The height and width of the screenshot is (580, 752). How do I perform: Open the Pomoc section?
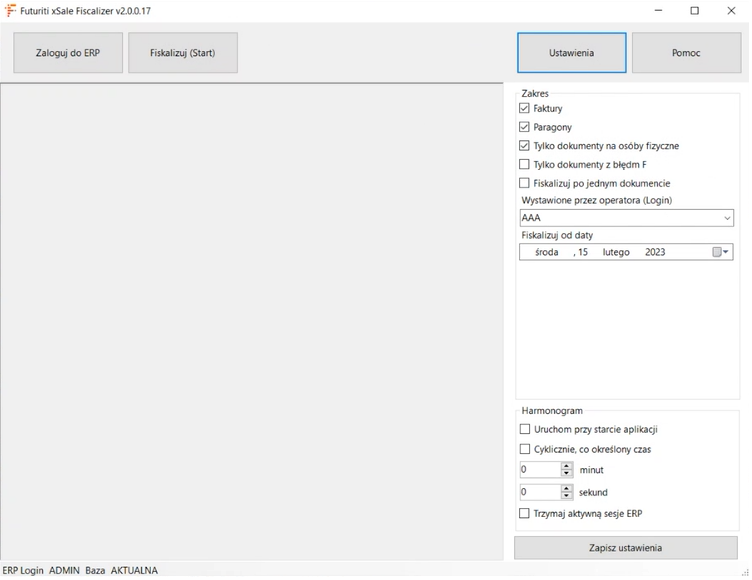pyautogui.click(x=686, y=53)
